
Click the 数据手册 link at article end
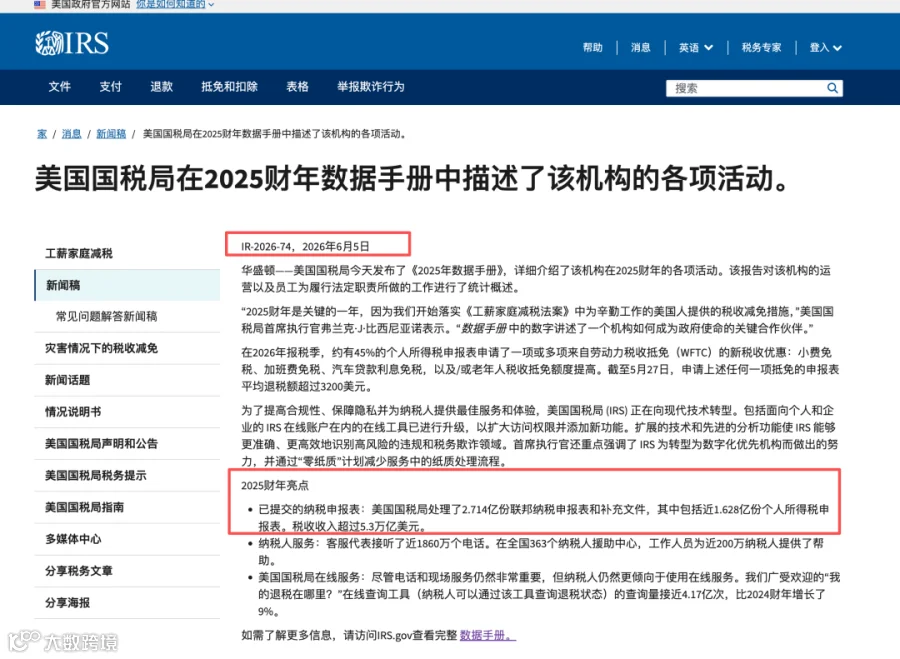tap(487, 635)
